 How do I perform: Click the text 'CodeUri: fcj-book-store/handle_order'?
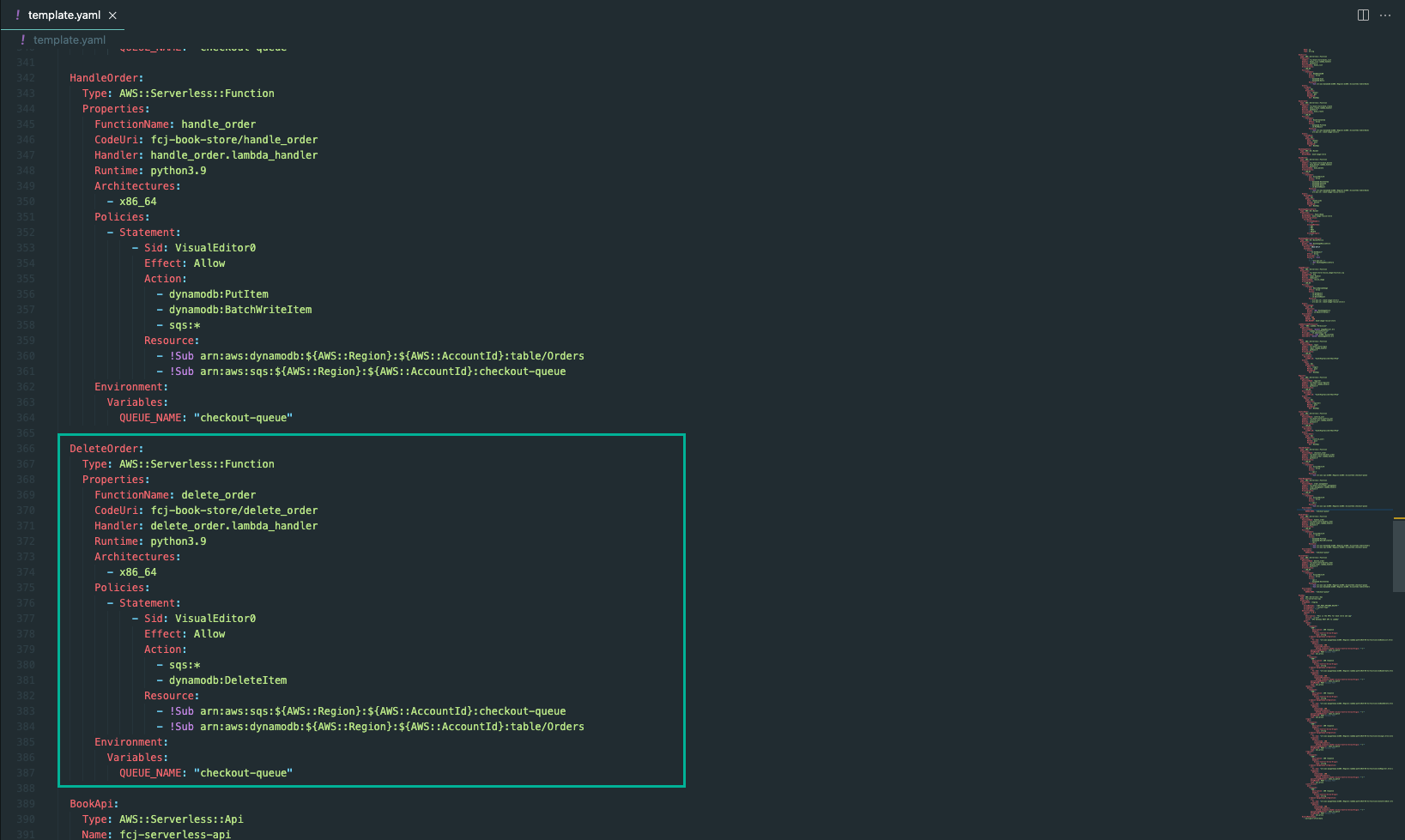[x=206, y=140]
